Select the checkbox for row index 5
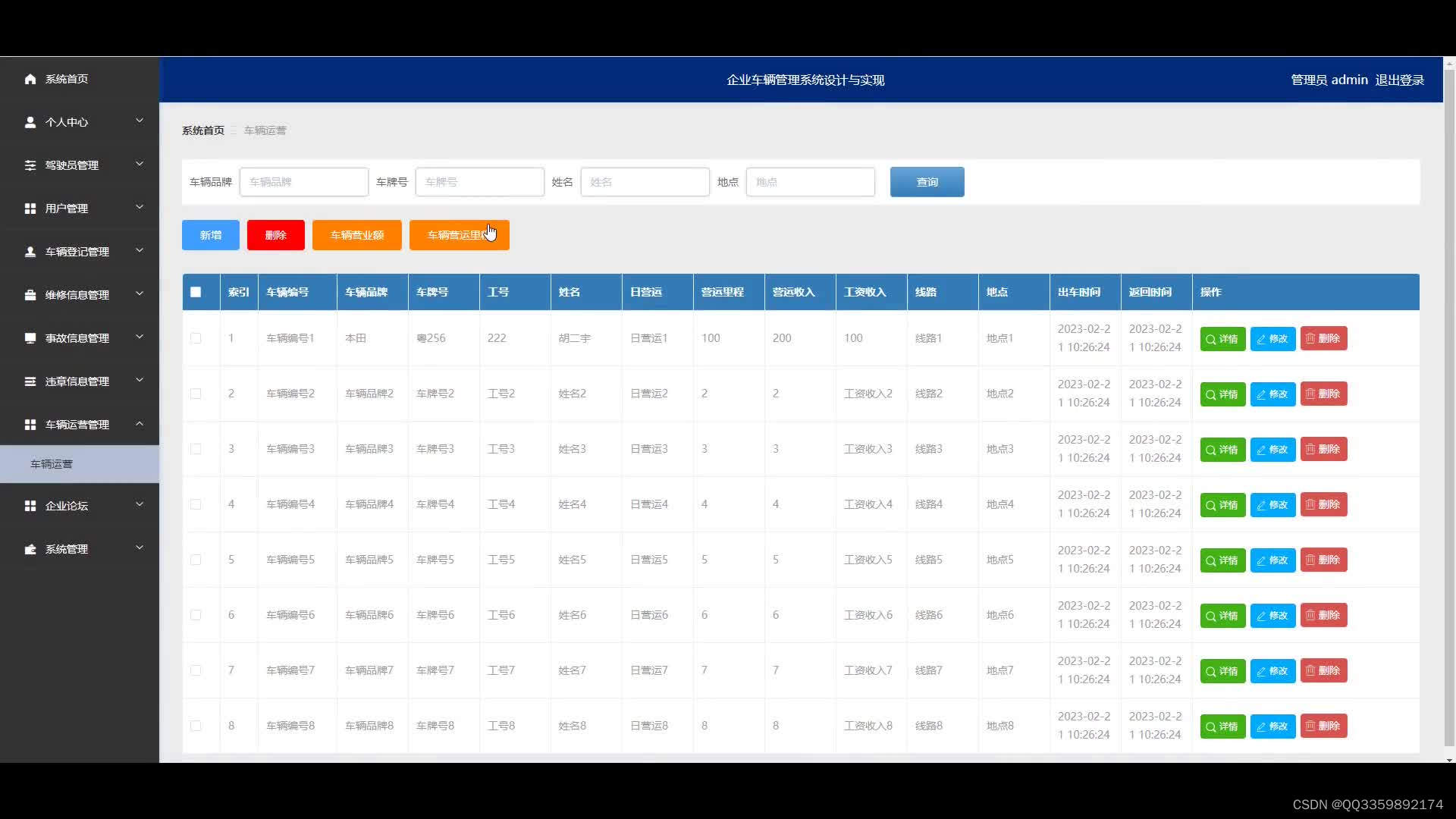Image resolution: width=1456 pixels, height=819 pixels. [196, 560]
